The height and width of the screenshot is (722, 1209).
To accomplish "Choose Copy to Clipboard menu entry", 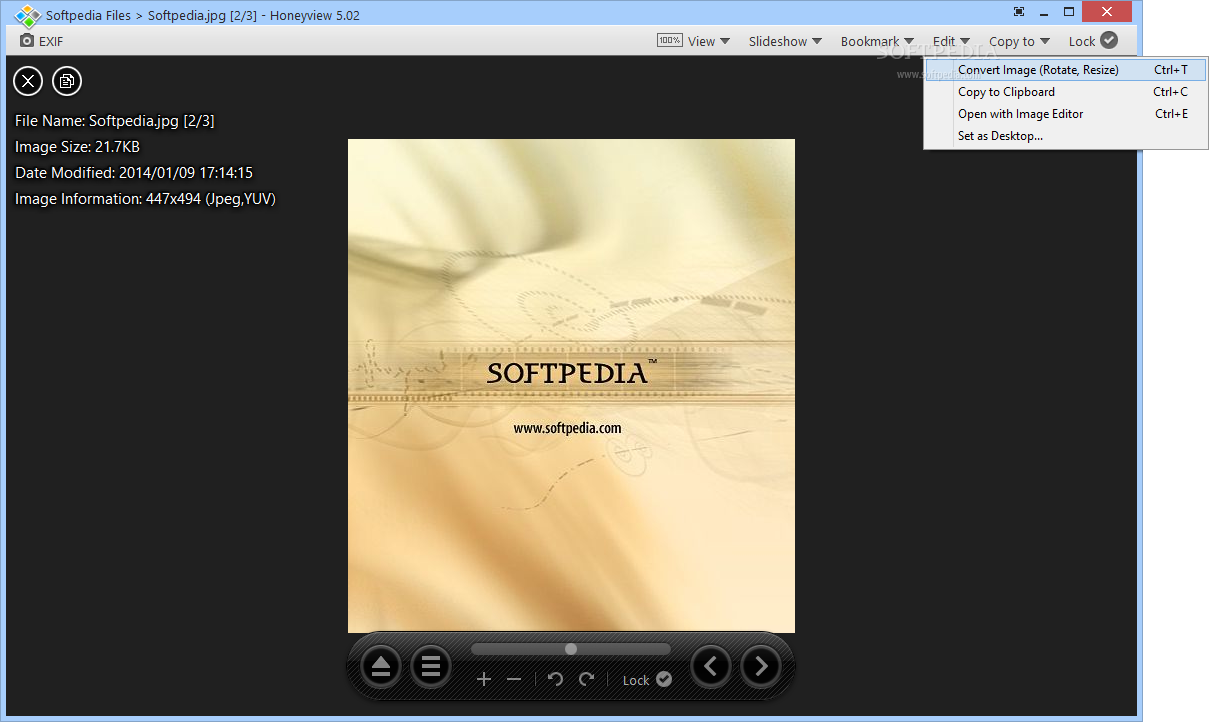I will pyautogui.click(x=1066, y=92).
